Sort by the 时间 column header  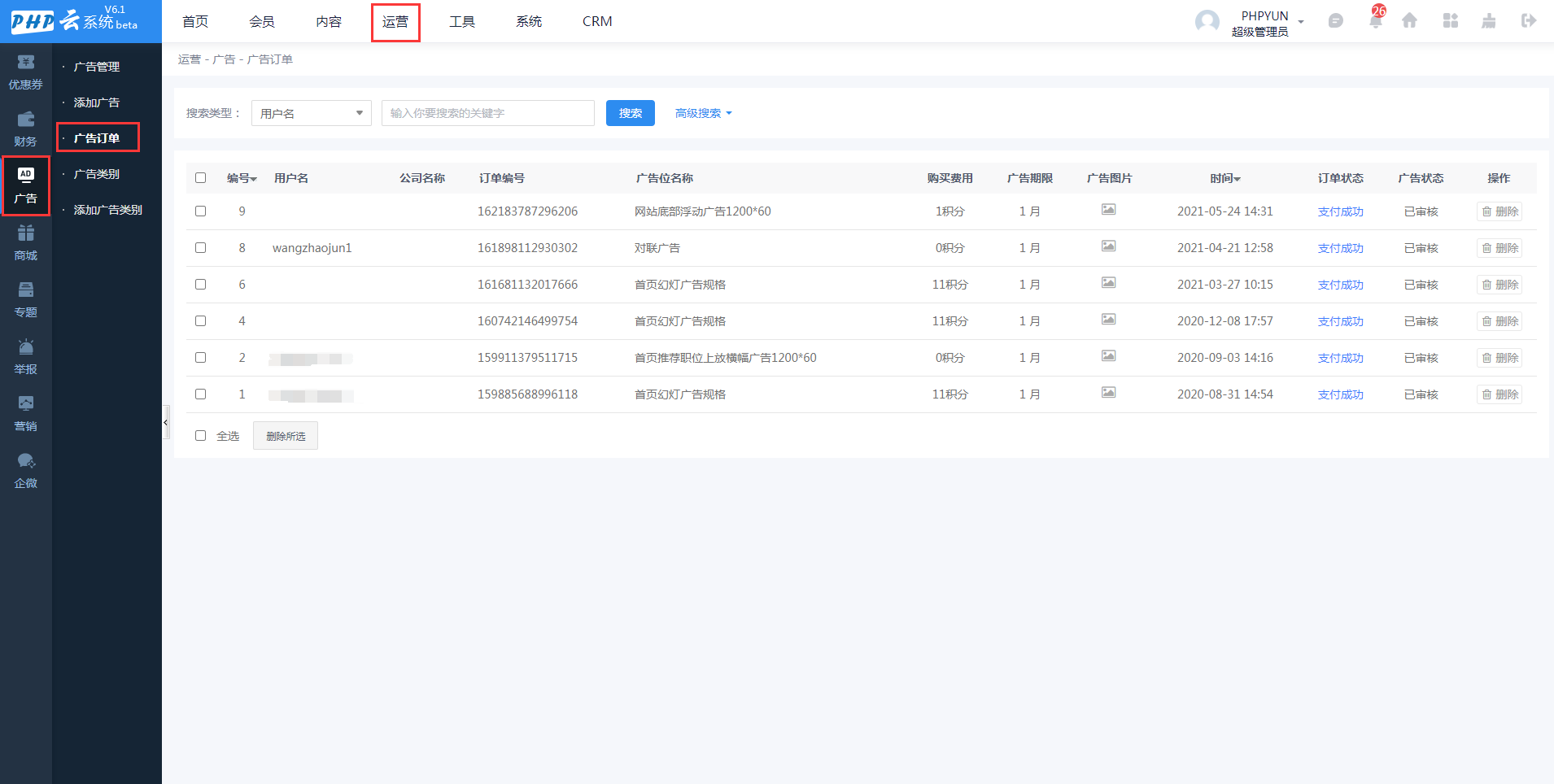tap(1225, 178)
